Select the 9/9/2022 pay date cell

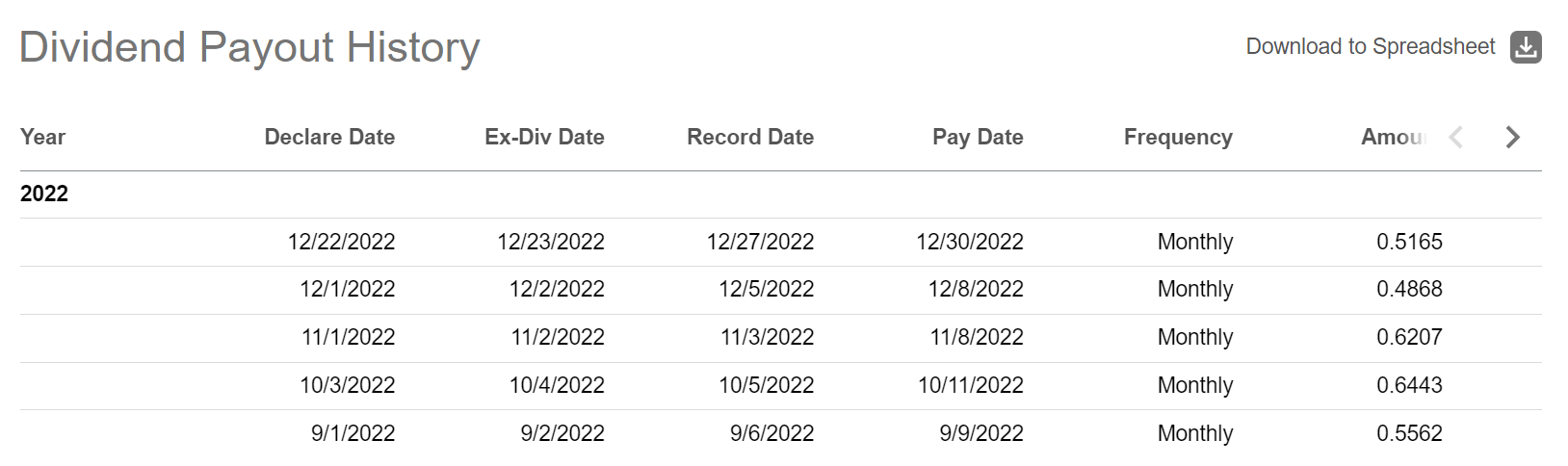[981, 433]
